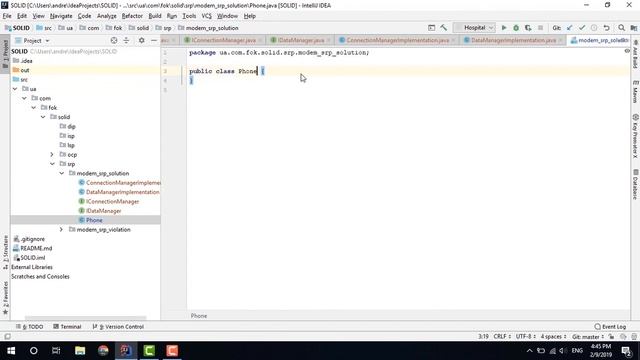Switch to IConnectionManager.java tab
Viewport: 640px width, 360px height.
(x=223, y=40)
